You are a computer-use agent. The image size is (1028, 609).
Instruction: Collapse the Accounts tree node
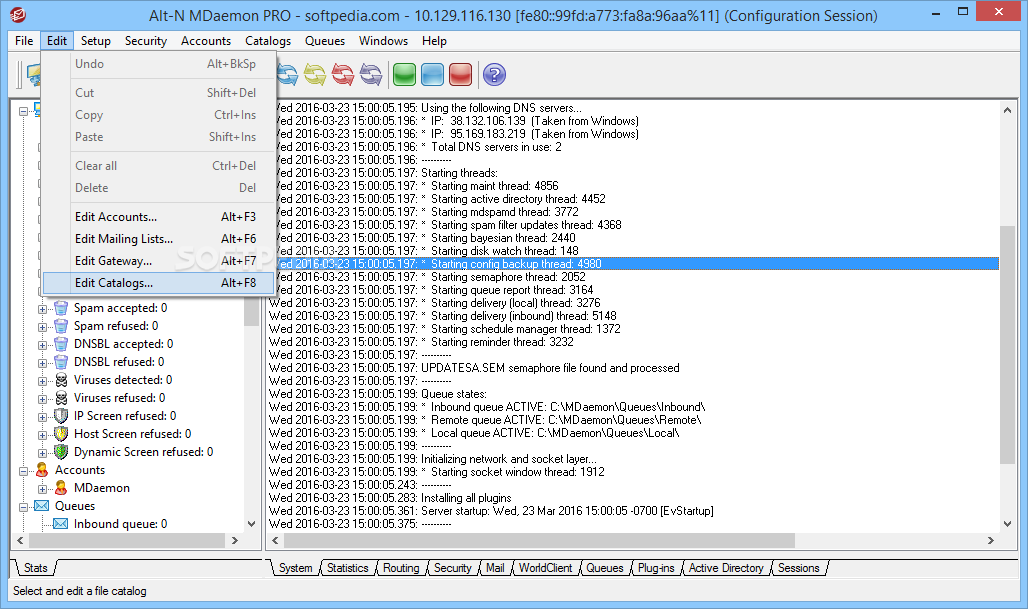(24, 471)
